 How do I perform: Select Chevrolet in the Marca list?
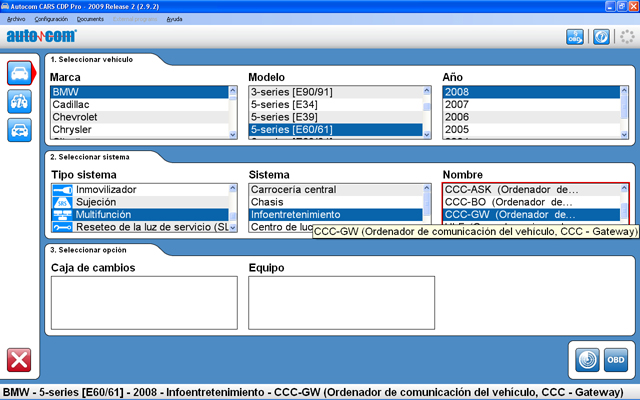pyautogui.click(x=140, y=117)
